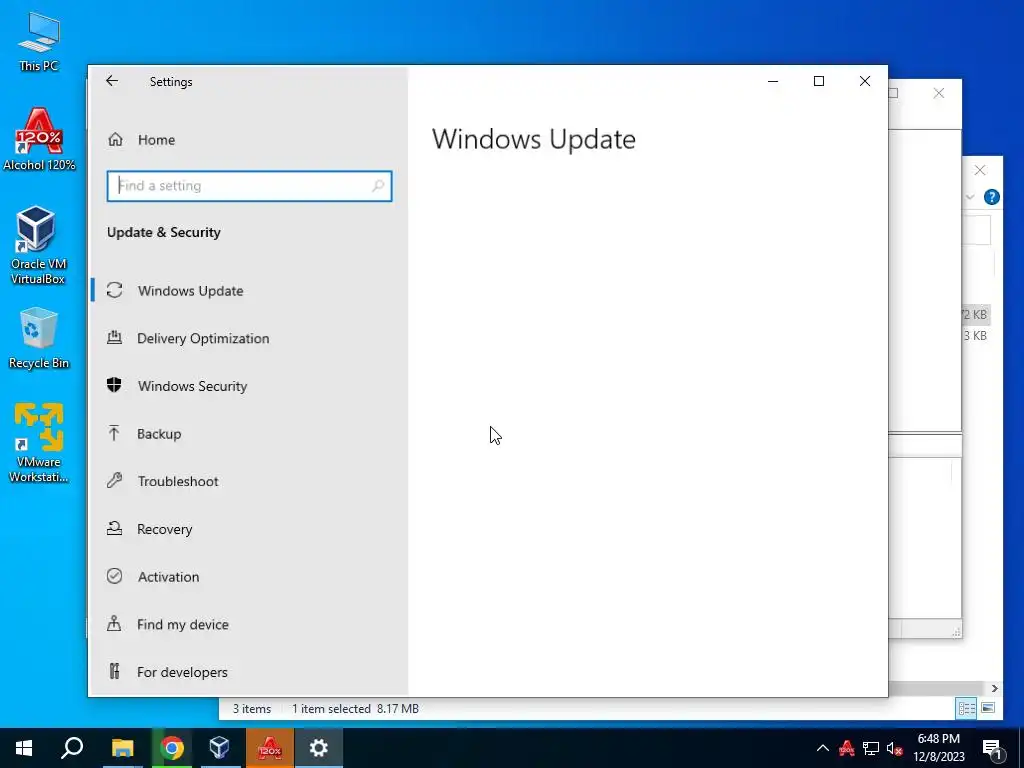Viewport: 1024px width, 768px height.
Task: Click '1 item selected 8.17 MB' status text
Action: (355, 709)
